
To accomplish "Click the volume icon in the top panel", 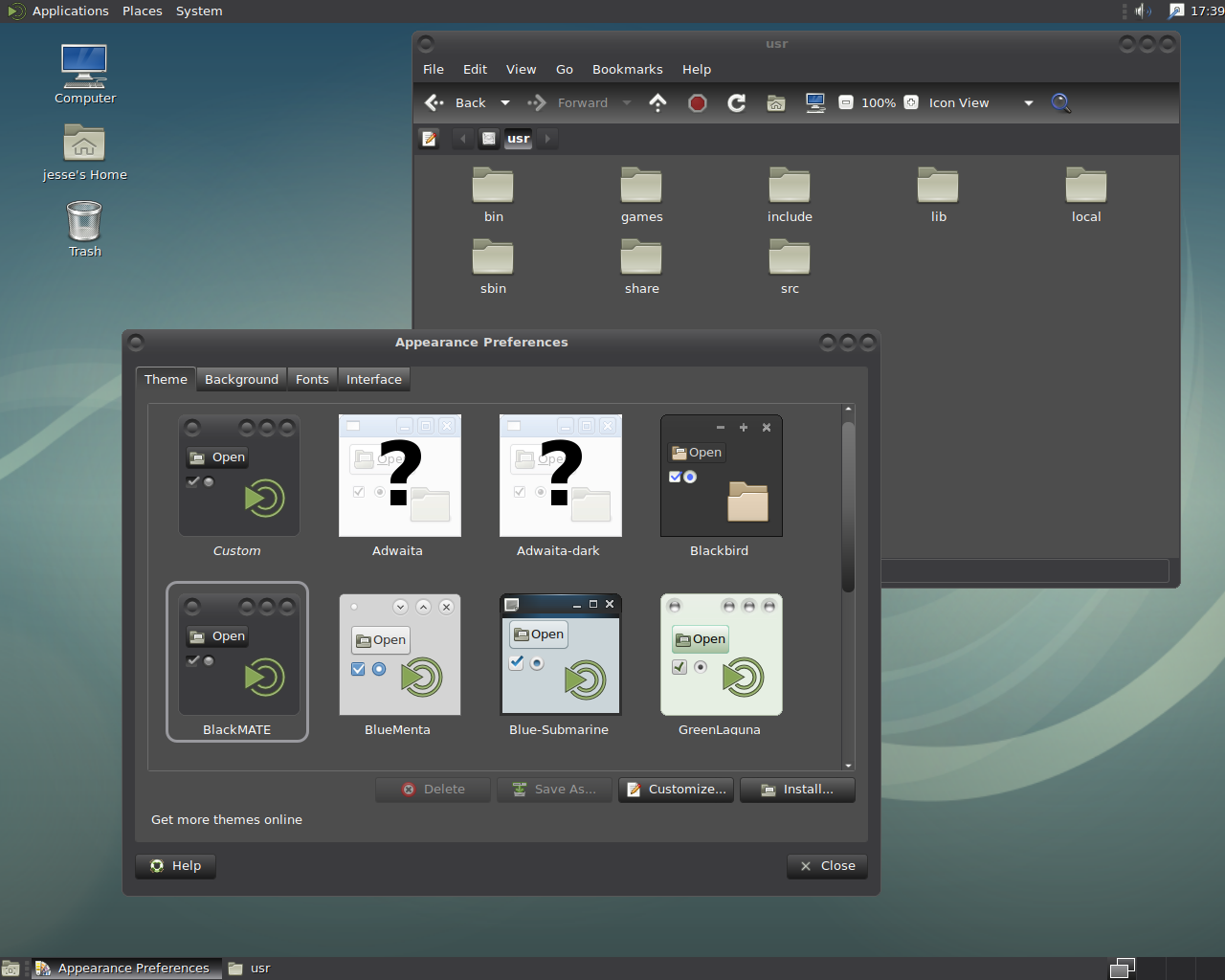I will coord(1143,11).
